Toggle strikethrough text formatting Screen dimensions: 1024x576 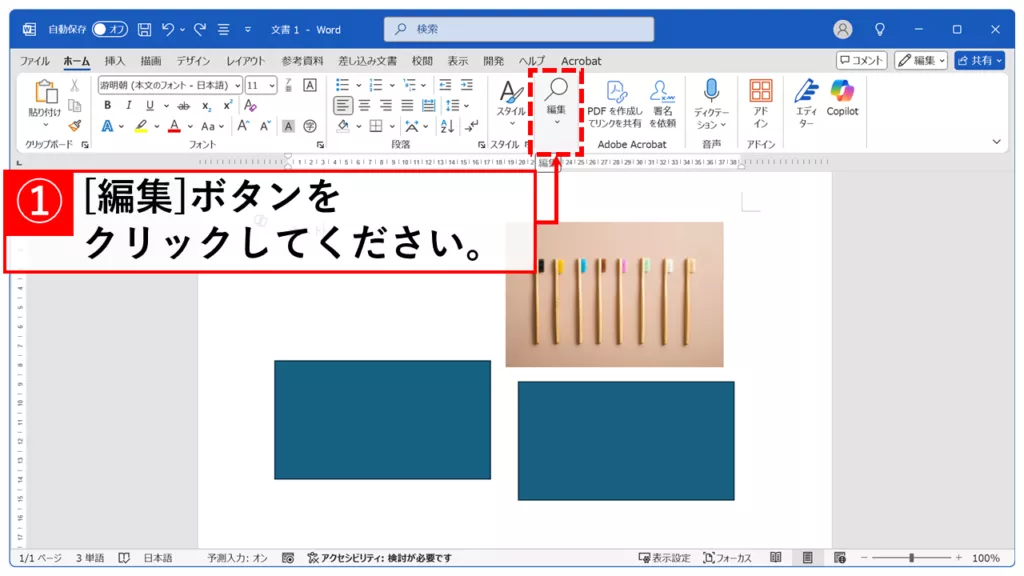tap(183, 105)
